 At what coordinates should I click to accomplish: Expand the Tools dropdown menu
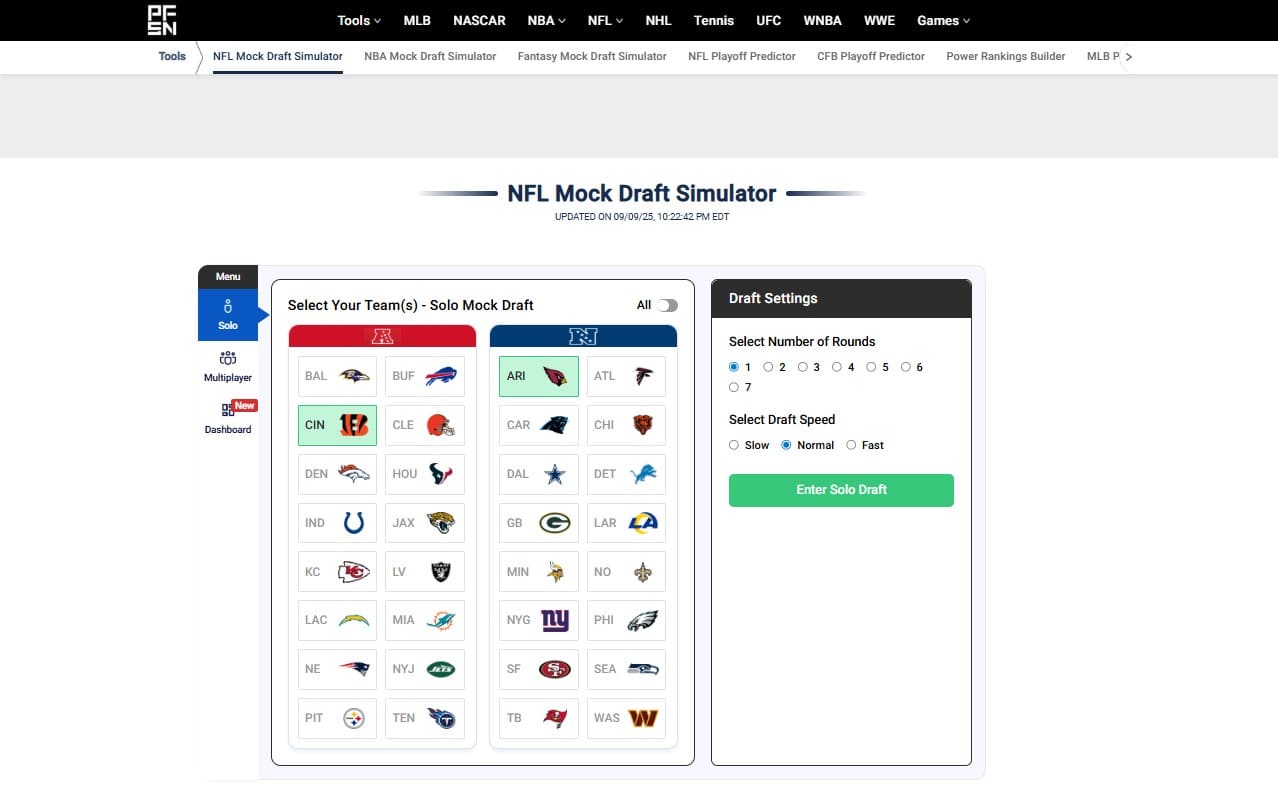[x=359, y=20]
